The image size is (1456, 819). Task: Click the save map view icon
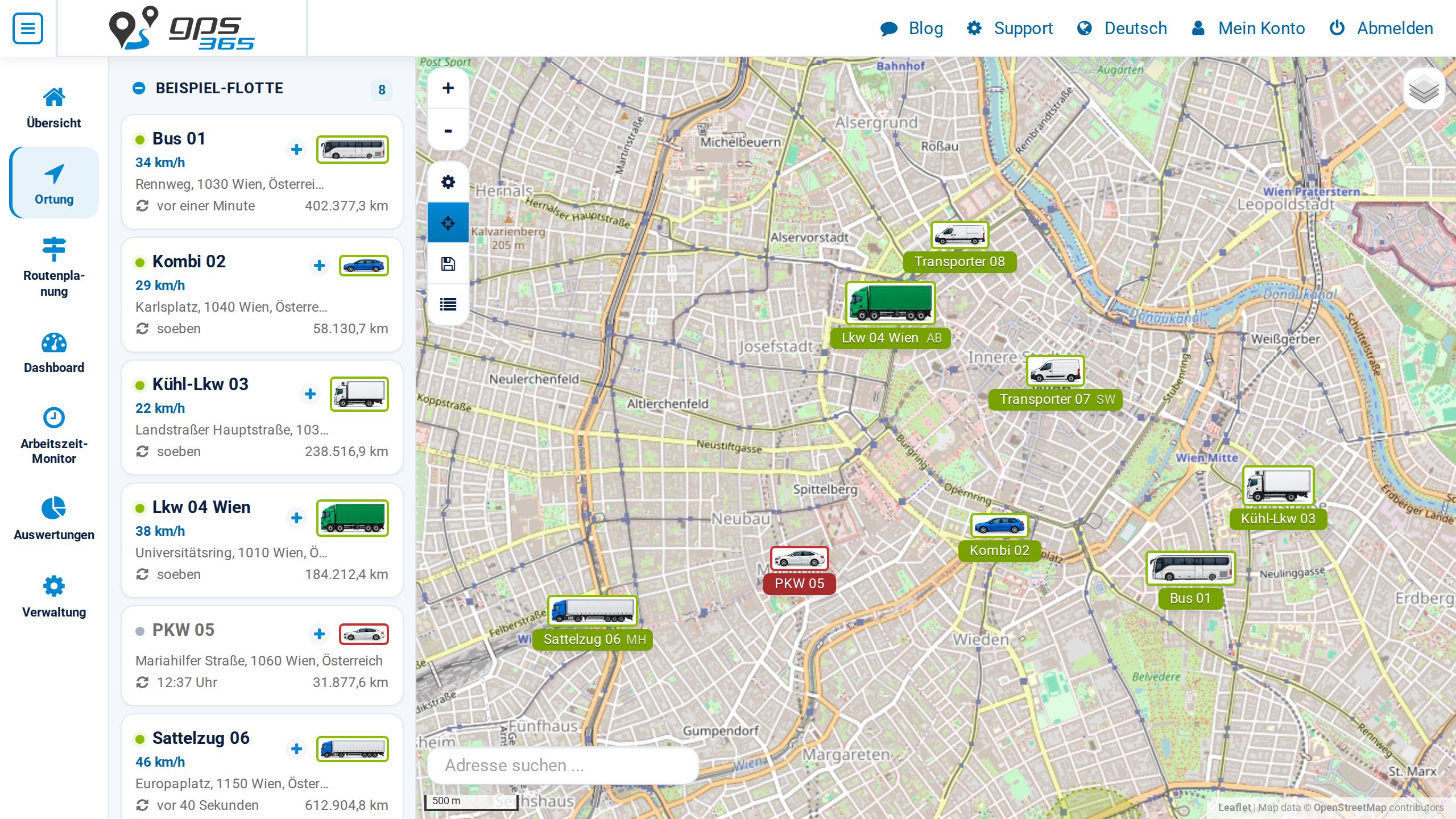pos(448,264)
